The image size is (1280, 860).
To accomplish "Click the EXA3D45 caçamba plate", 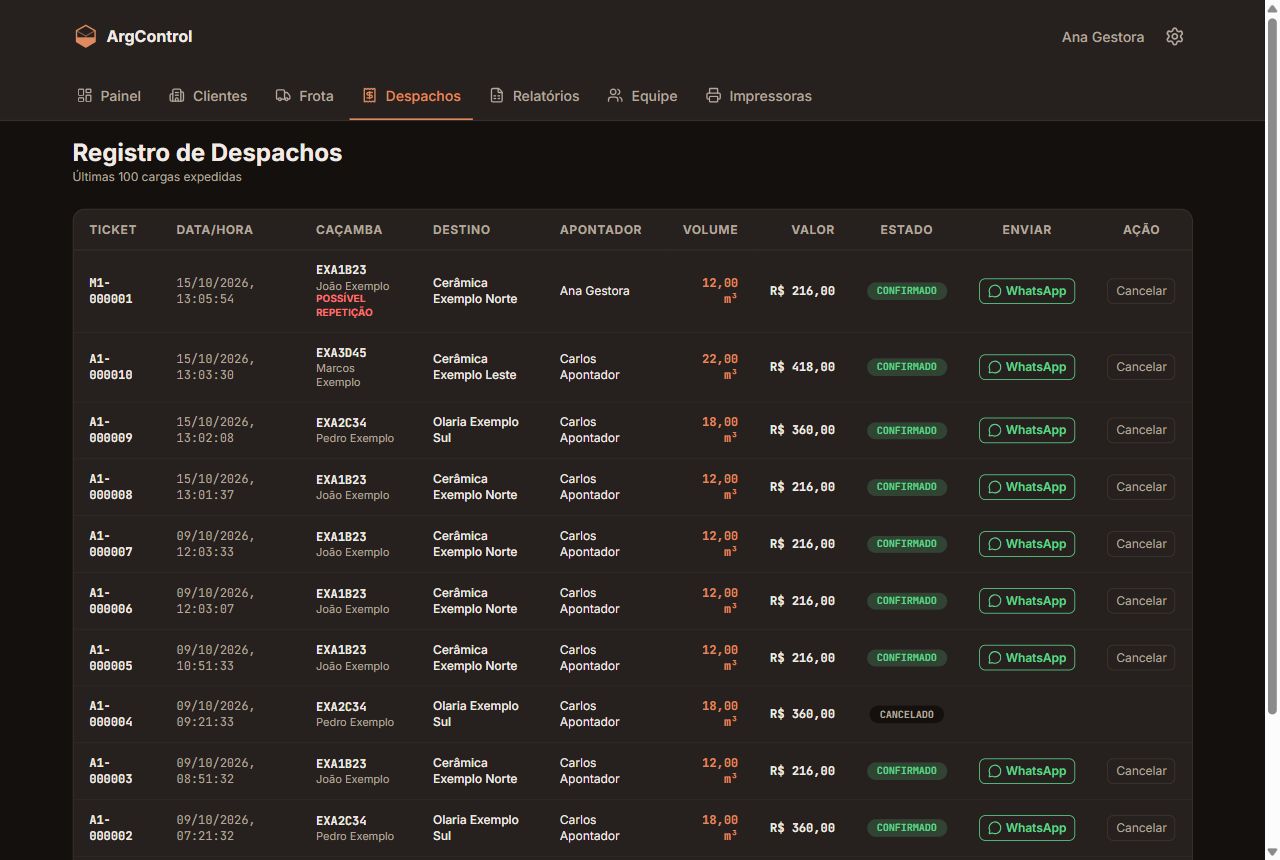I will point(341,353).
